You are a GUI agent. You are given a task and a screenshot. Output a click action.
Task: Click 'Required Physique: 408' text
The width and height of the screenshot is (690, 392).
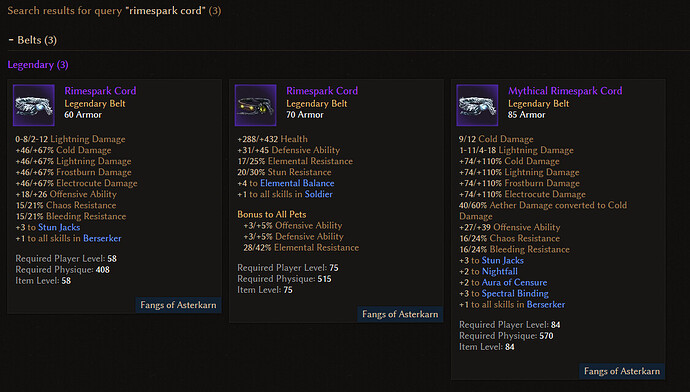62,270
